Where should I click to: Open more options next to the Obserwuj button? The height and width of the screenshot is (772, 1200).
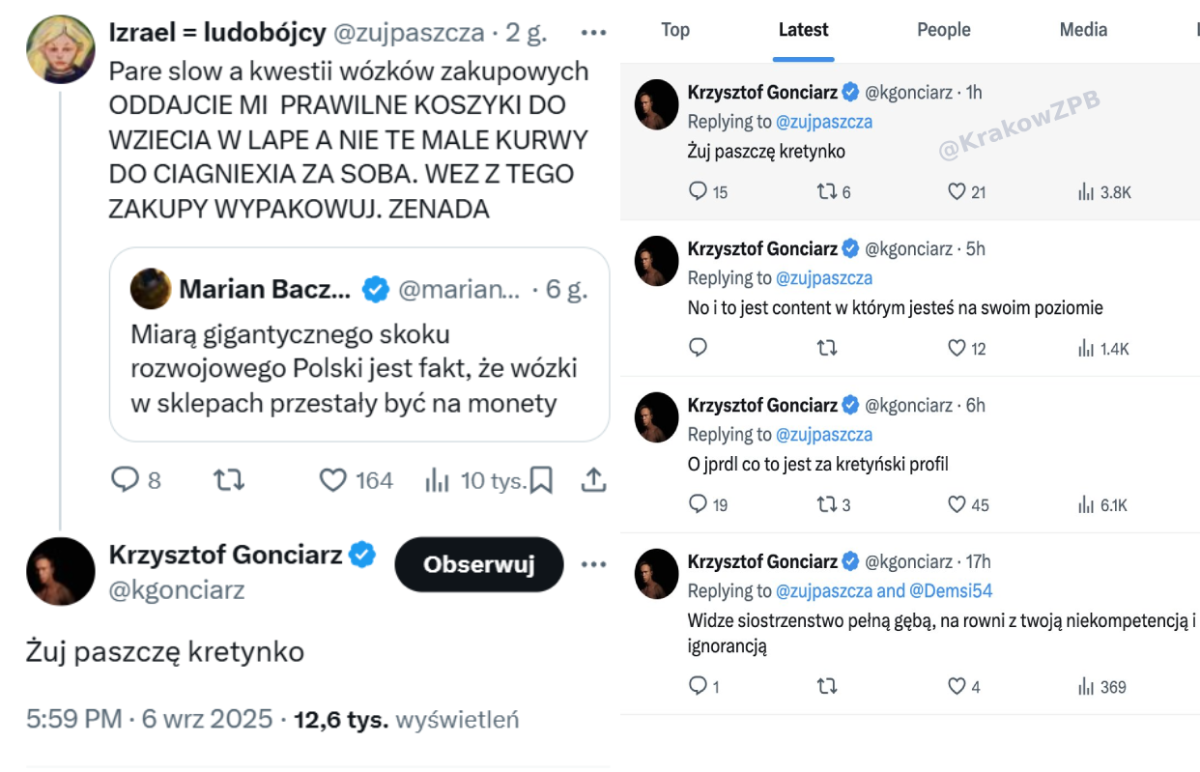point(594,565)
